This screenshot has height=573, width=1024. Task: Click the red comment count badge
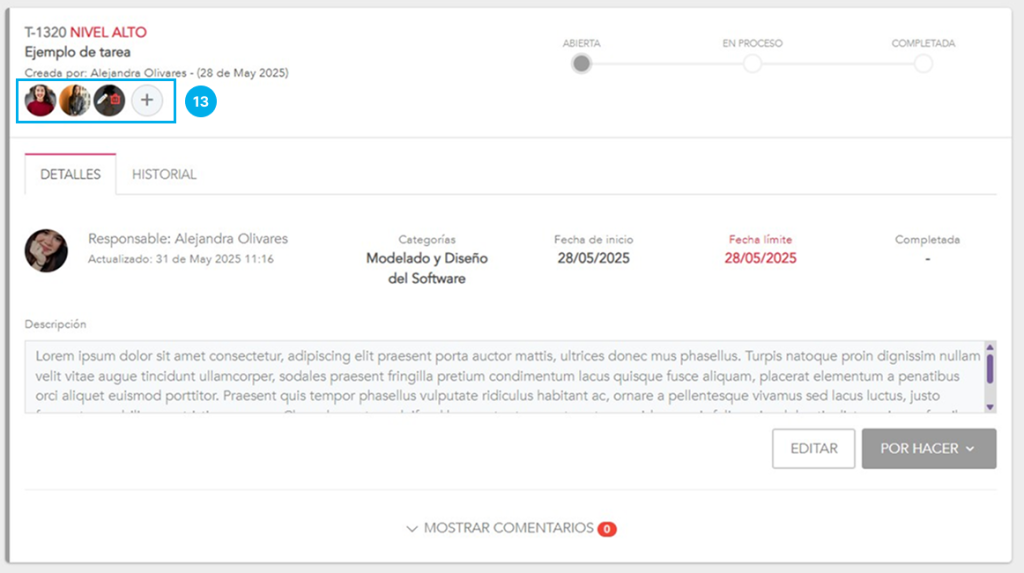coord(607,528)
